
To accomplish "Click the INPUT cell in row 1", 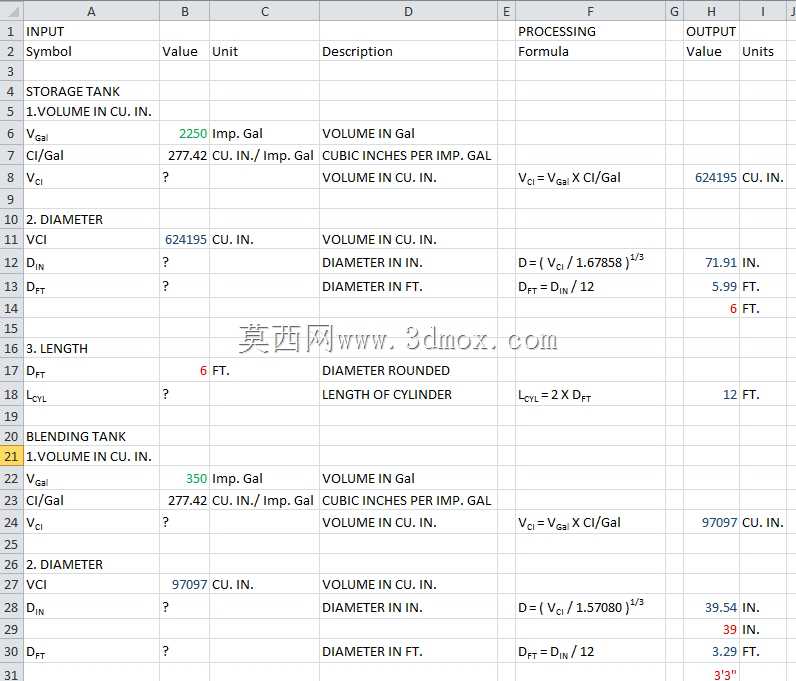I will pos(91,31).
